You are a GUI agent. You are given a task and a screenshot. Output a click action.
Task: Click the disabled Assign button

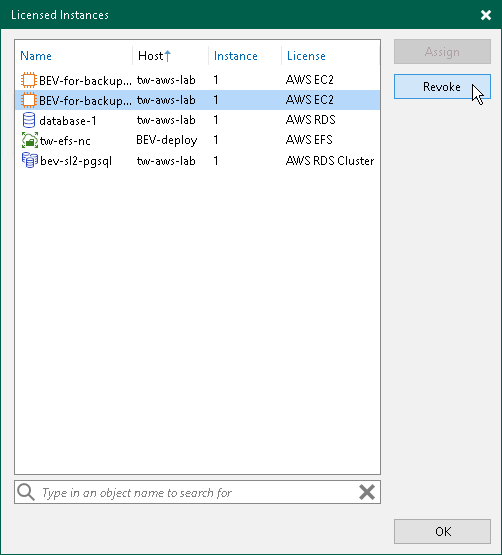pyautogui.click(x=442, y=52)
